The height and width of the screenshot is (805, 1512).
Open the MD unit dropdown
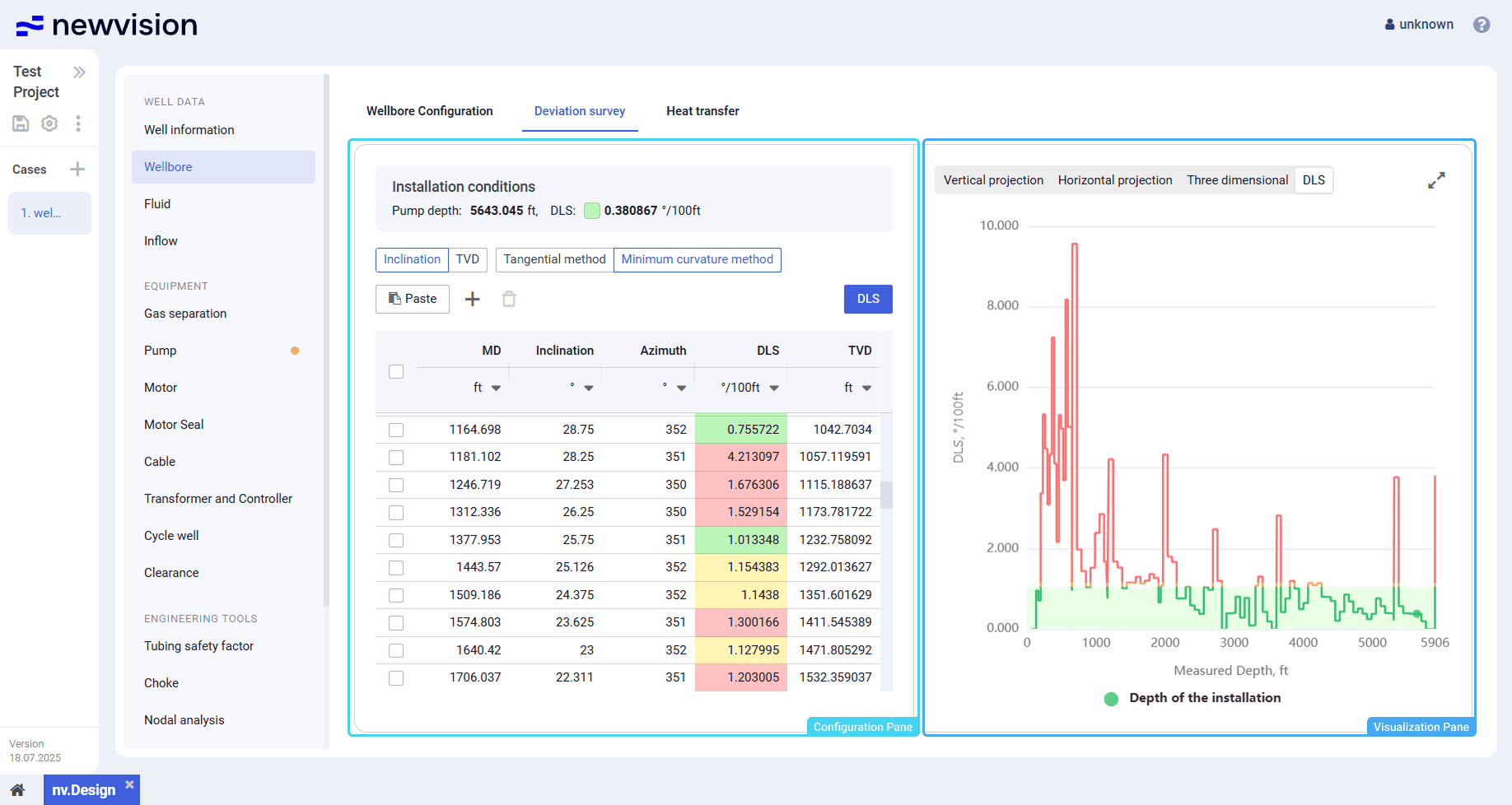pos(496,388)
